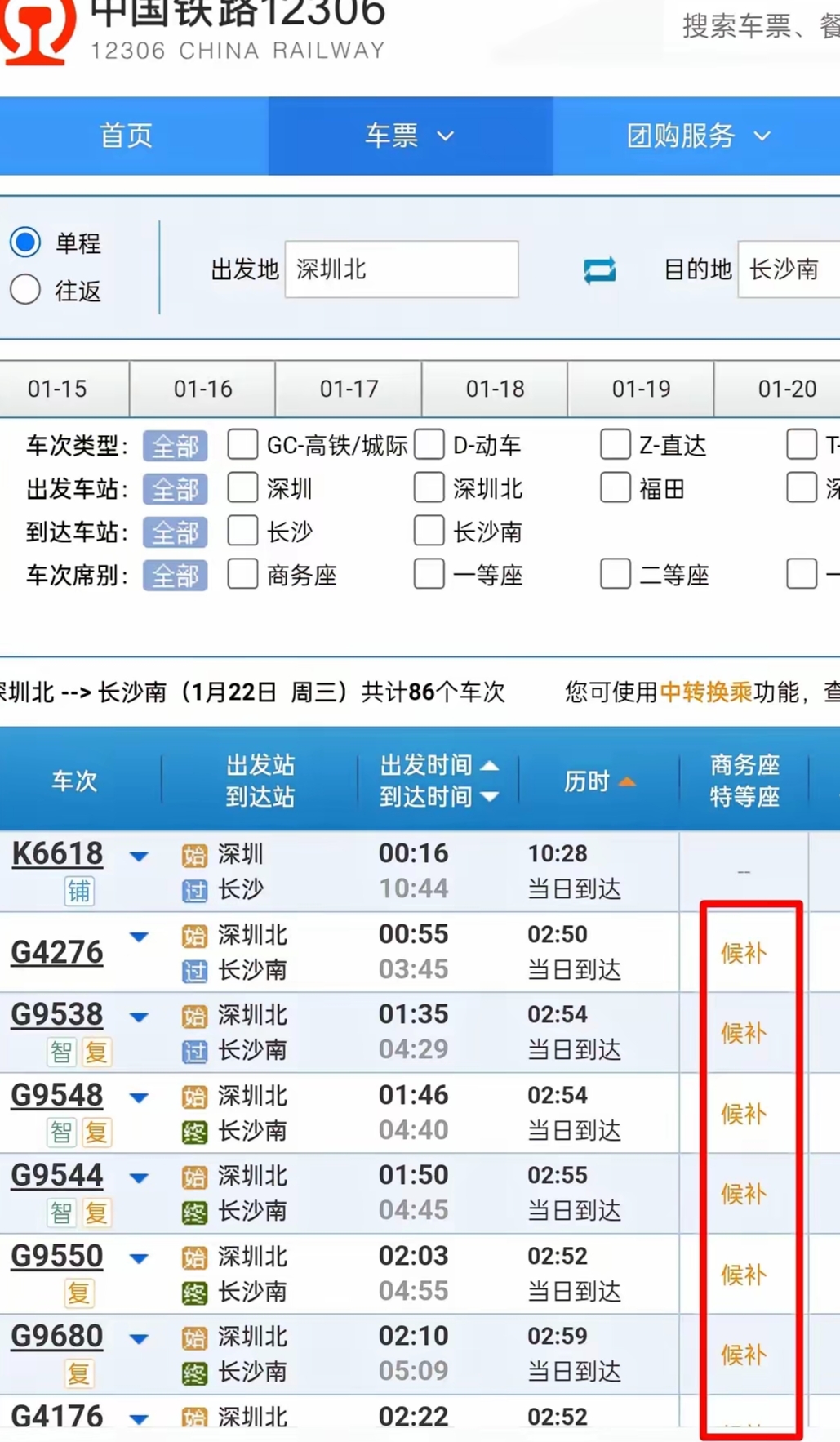This screenshot has height=1442, width=840.
Task: Click the 始 origin icon beside 深圳 for K6618
Action: tap(194, 856)
